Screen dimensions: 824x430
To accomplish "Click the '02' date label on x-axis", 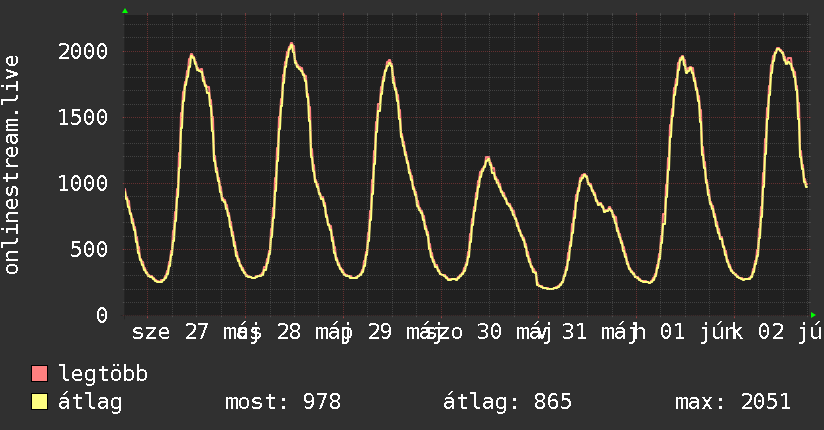I will click(x=771, y=332).
